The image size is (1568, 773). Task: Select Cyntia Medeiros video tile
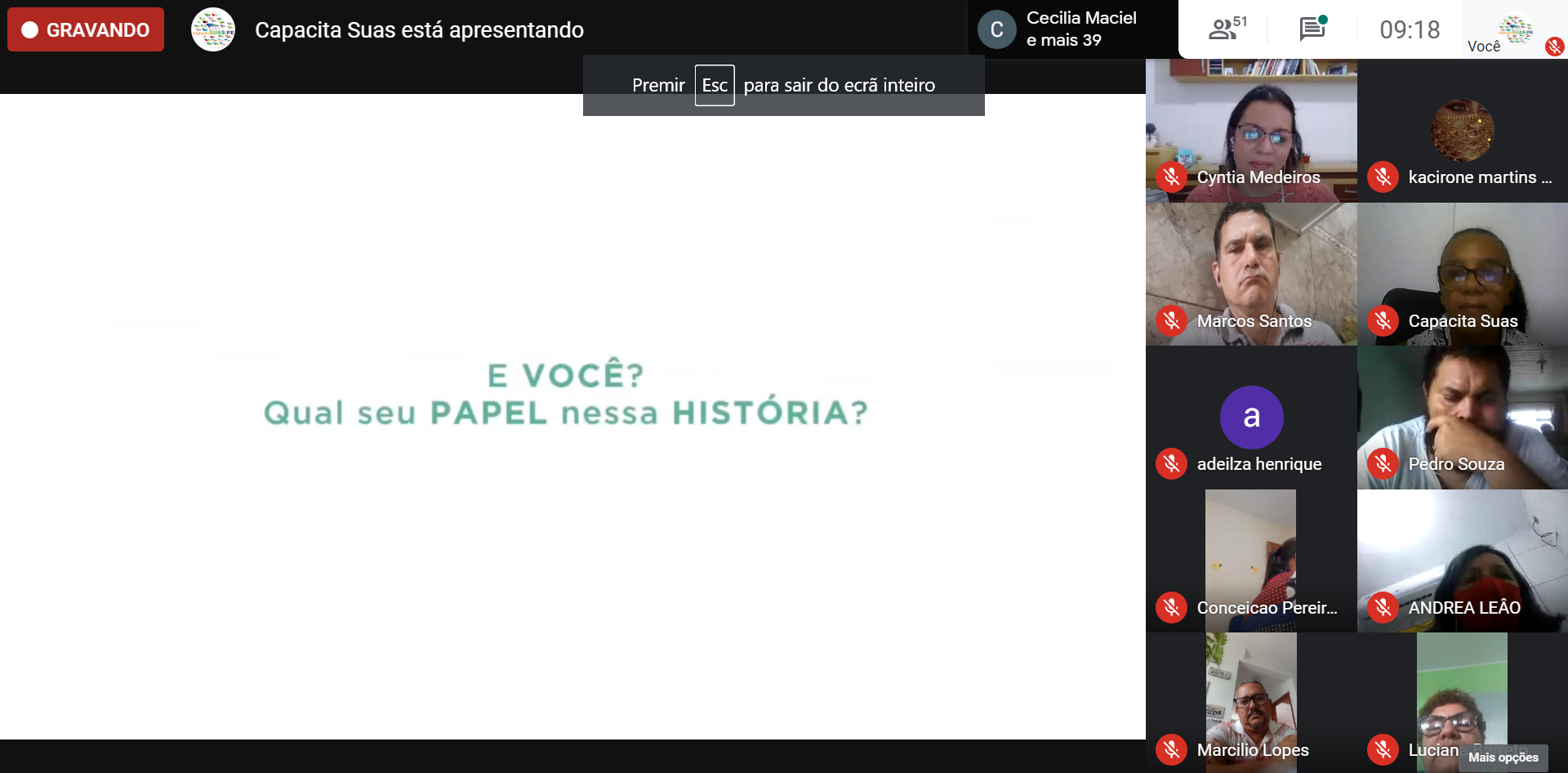(1251, 123)
